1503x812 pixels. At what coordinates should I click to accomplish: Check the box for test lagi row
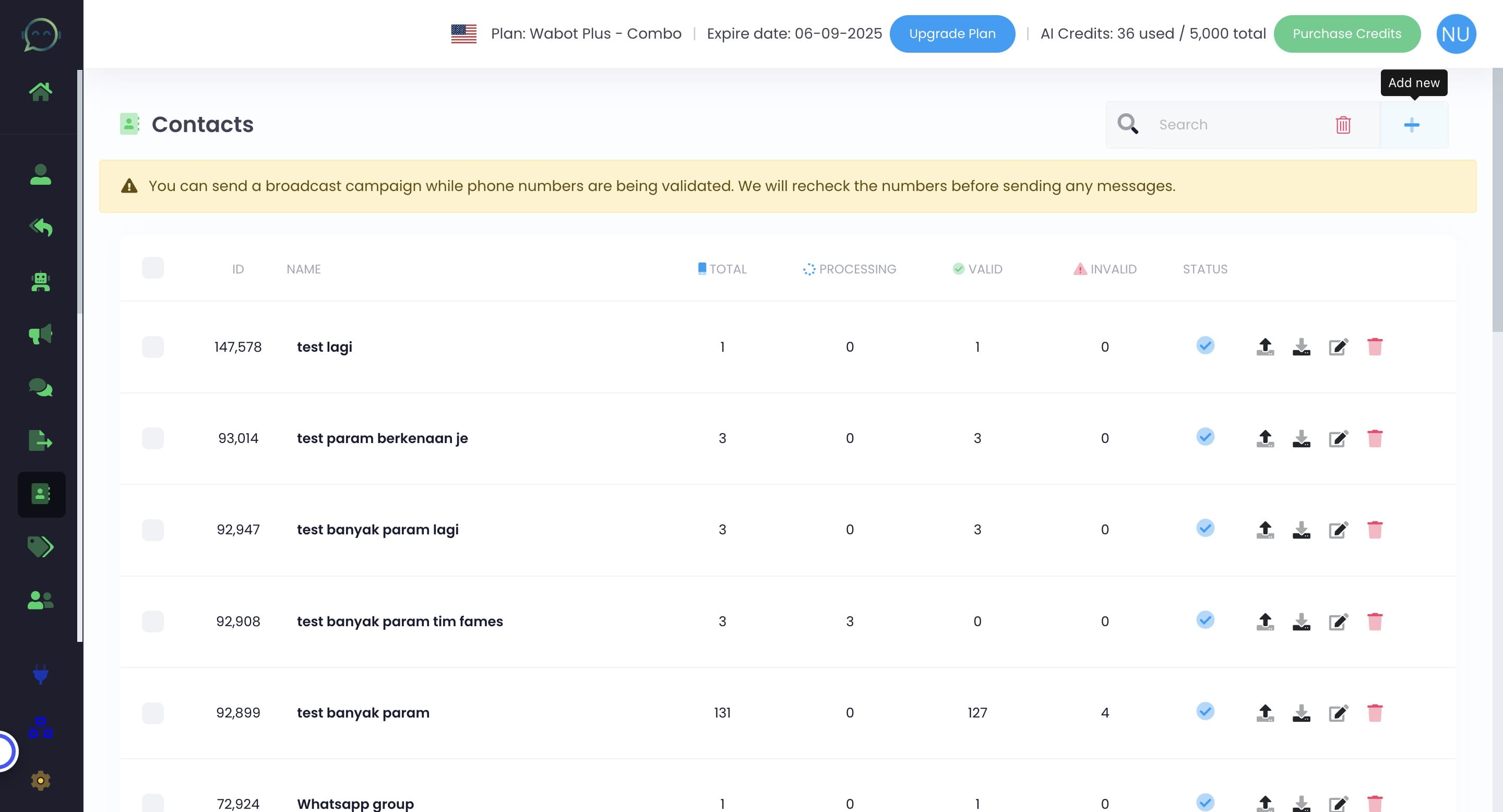(x=152, y=347)
